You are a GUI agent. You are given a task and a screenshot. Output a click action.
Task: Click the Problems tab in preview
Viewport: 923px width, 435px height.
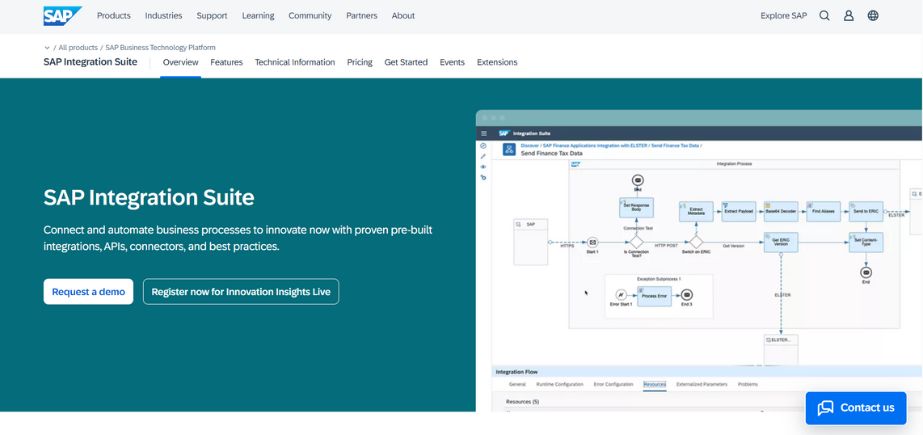[x=748, y=384]
